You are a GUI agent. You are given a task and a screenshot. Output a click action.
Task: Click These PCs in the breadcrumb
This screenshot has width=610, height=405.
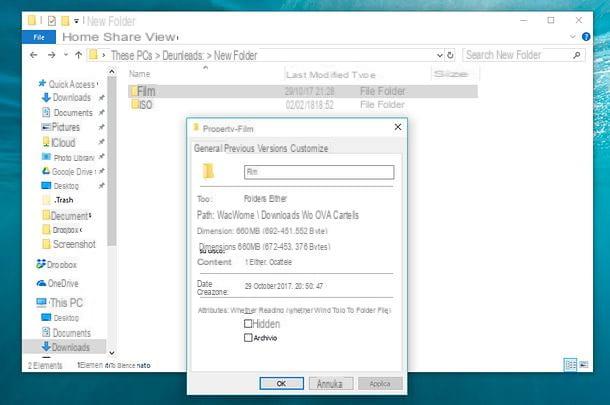click(x=131, y=56)
